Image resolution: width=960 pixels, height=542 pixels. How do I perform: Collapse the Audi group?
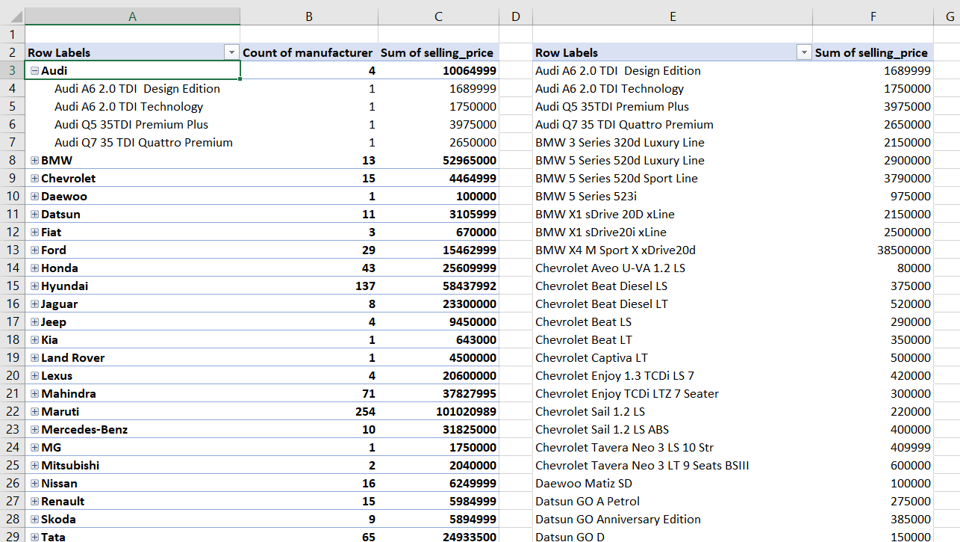pyautogui.click(x=34, y=71)
